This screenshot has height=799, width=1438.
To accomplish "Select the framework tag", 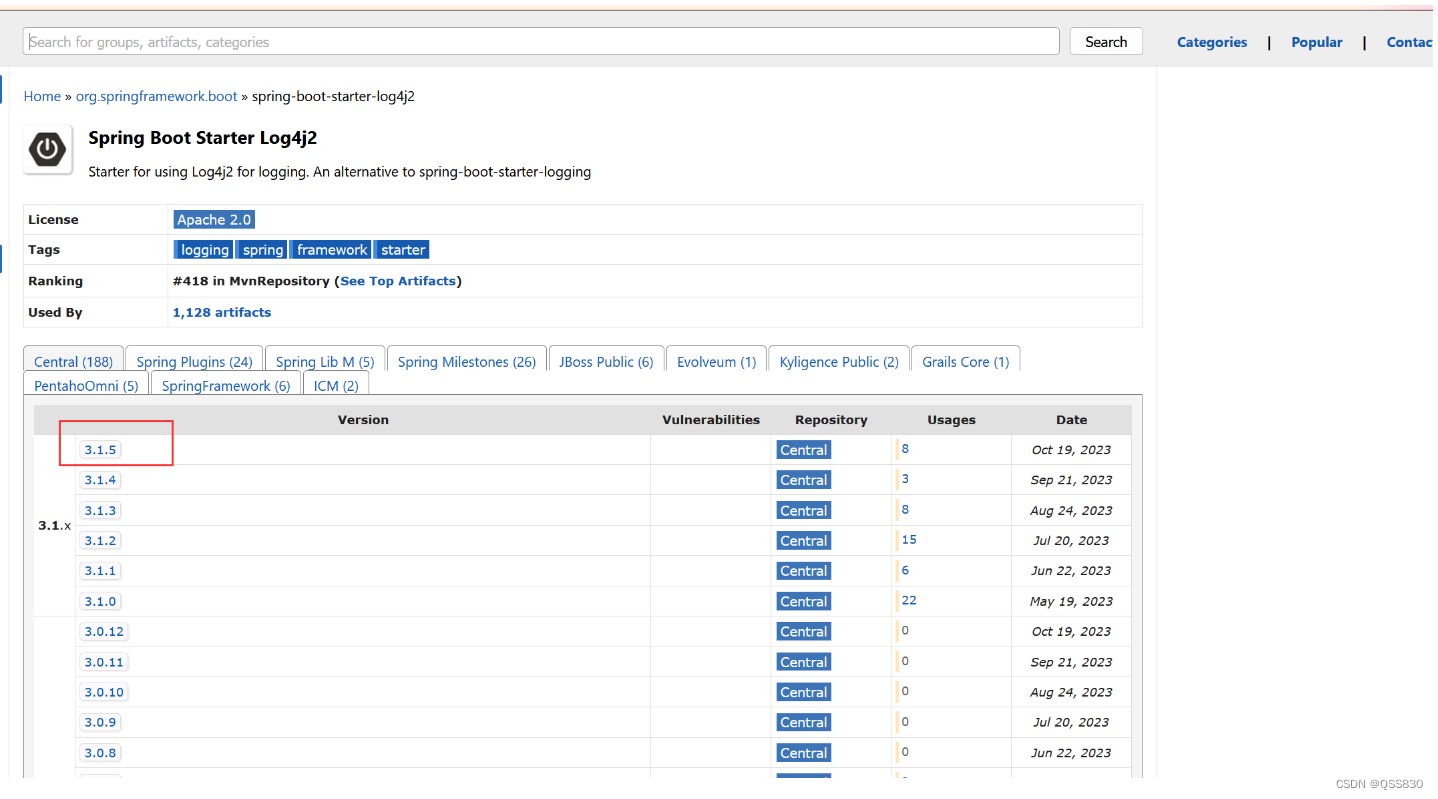I will coord(332,250).
